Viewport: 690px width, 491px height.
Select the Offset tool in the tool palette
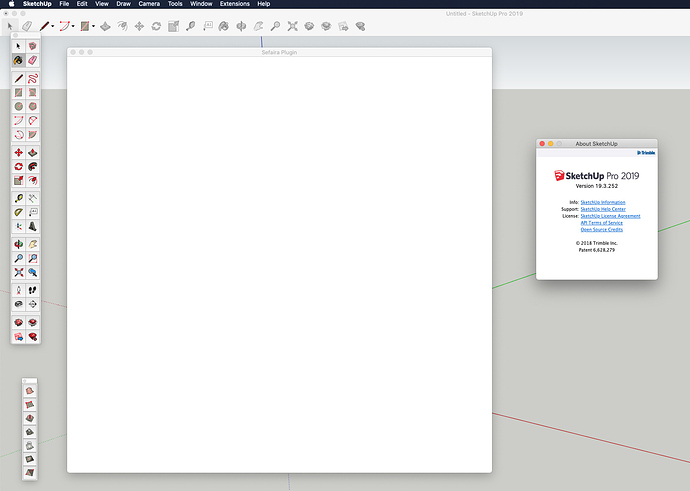[33, 180]
